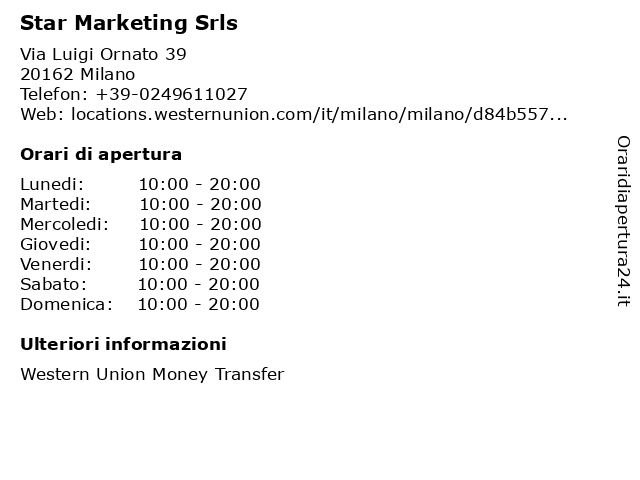Screen dimensions: 640x480
Task: Click the Sabato opening hours
Action: click(198, 284)
